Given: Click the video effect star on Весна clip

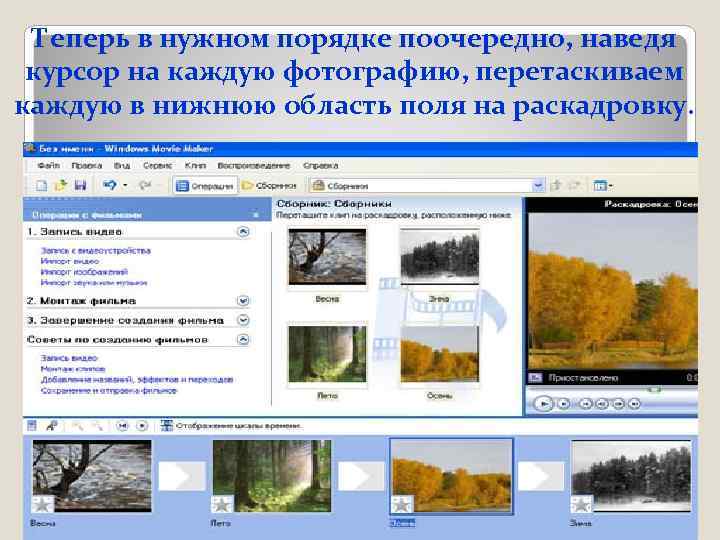Looking at the screenshot, I should (43, 504).
